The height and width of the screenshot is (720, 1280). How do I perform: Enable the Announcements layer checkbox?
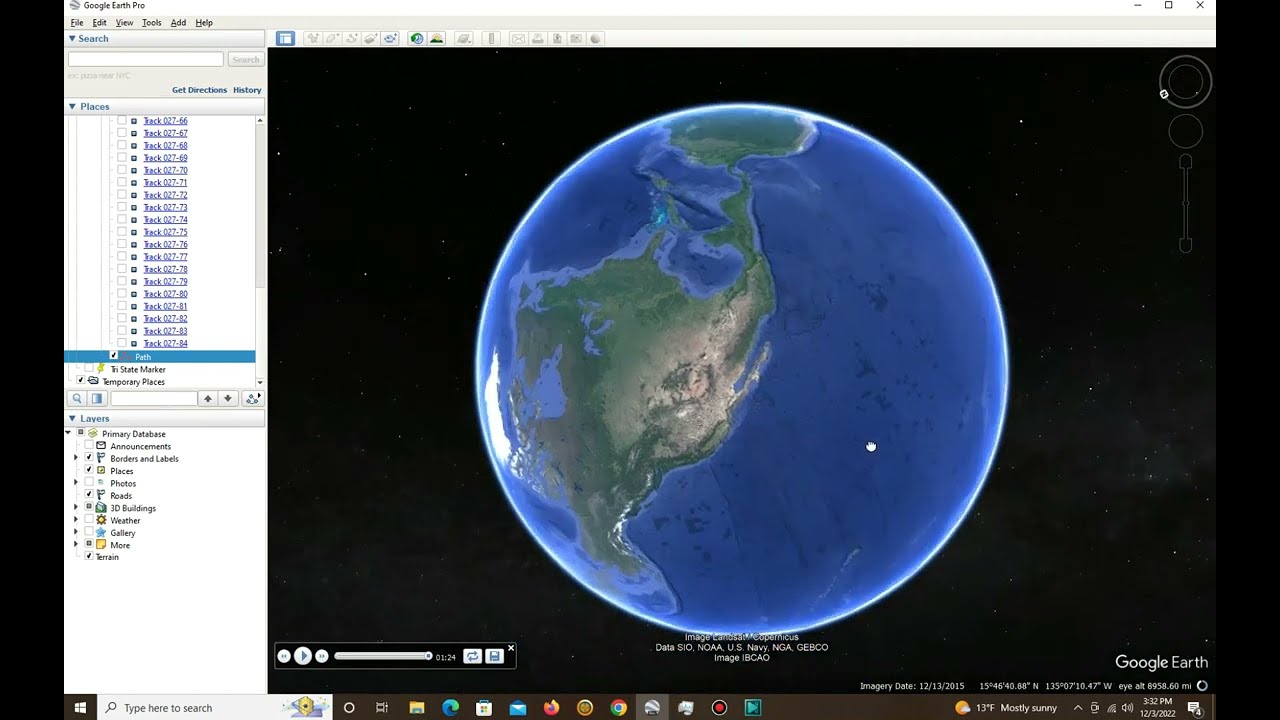click(89, 446)
